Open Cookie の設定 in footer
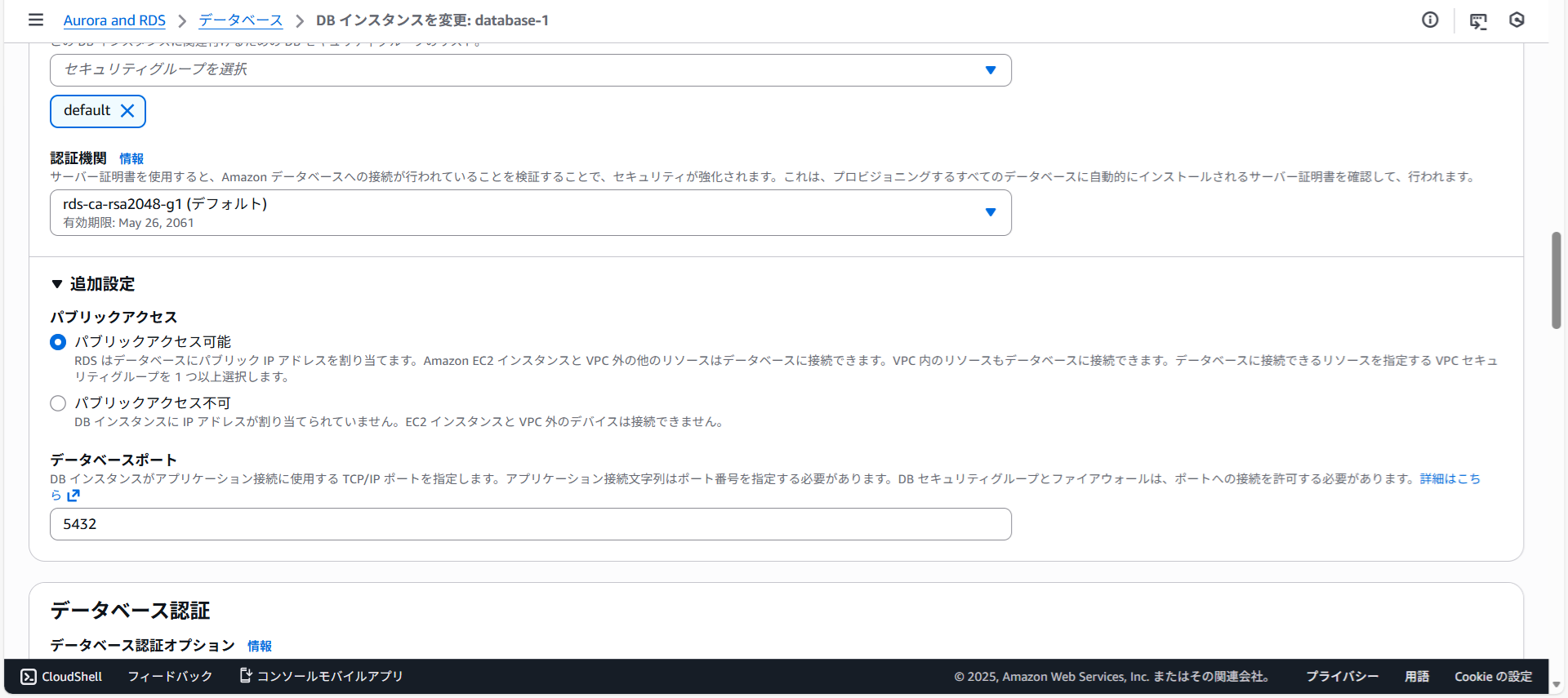Screen dimensions: 1568x698 tap(1493, 677)
